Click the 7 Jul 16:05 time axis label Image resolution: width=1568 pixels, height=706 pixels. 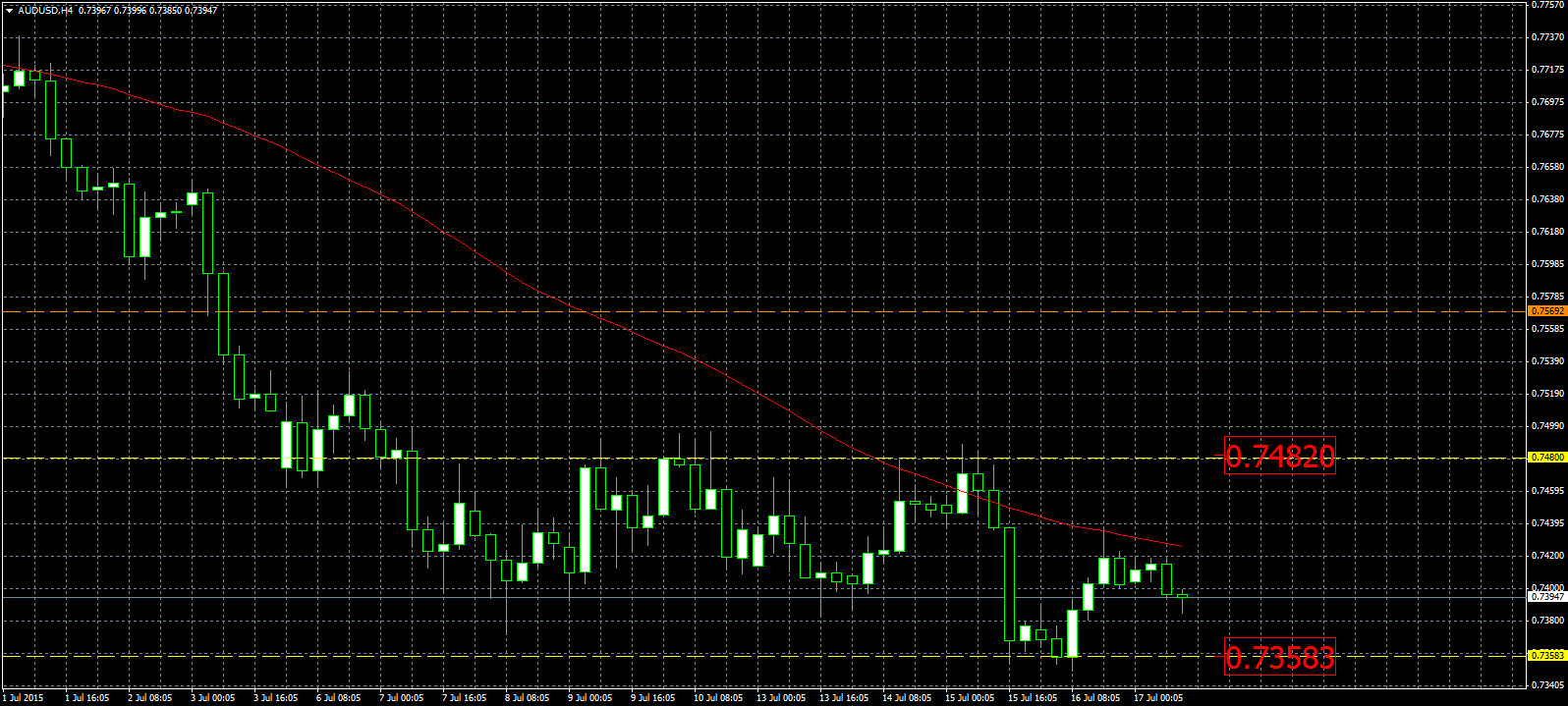(464, 698)
